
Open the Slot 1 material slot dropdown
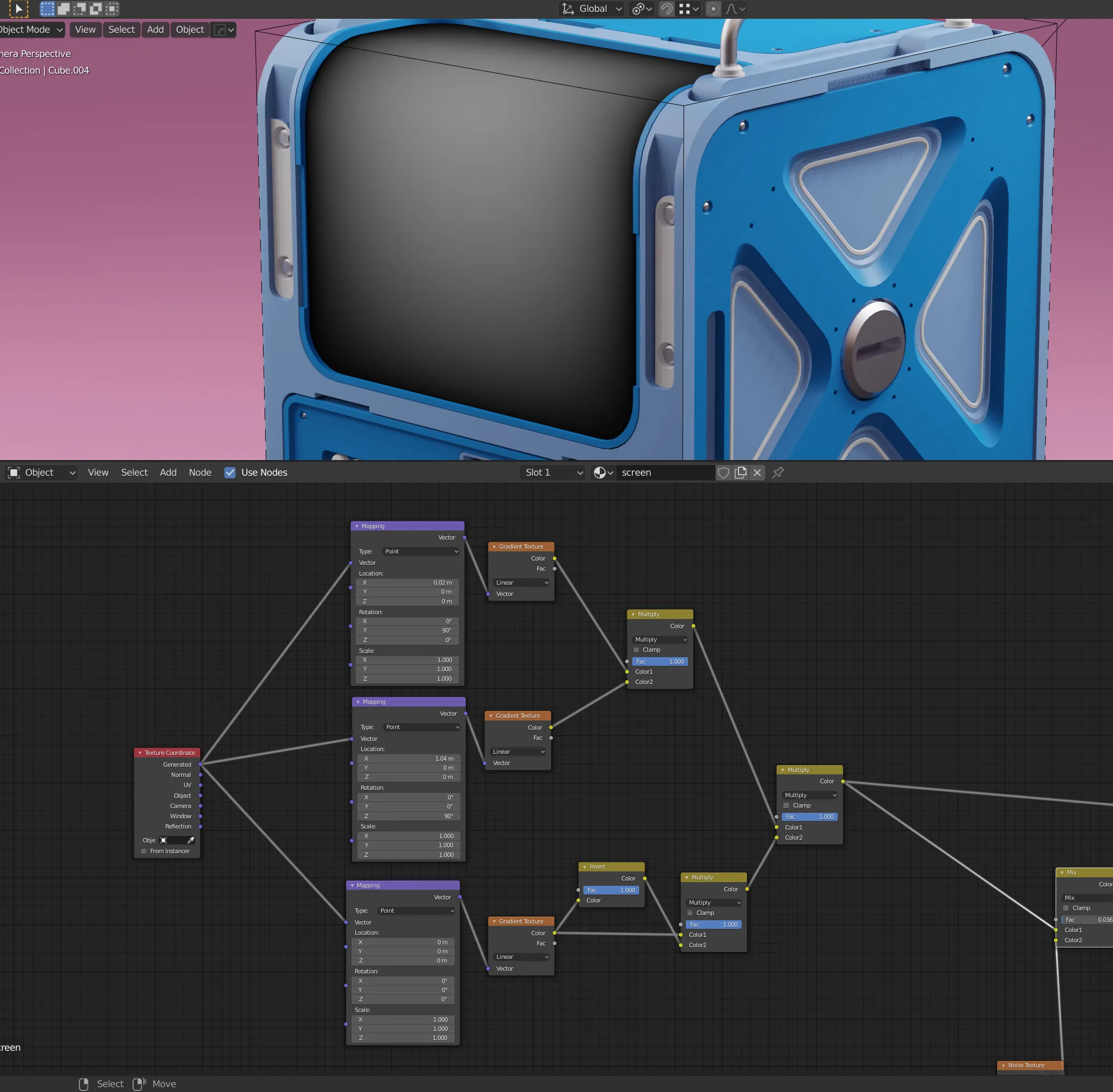click(553, 472)
